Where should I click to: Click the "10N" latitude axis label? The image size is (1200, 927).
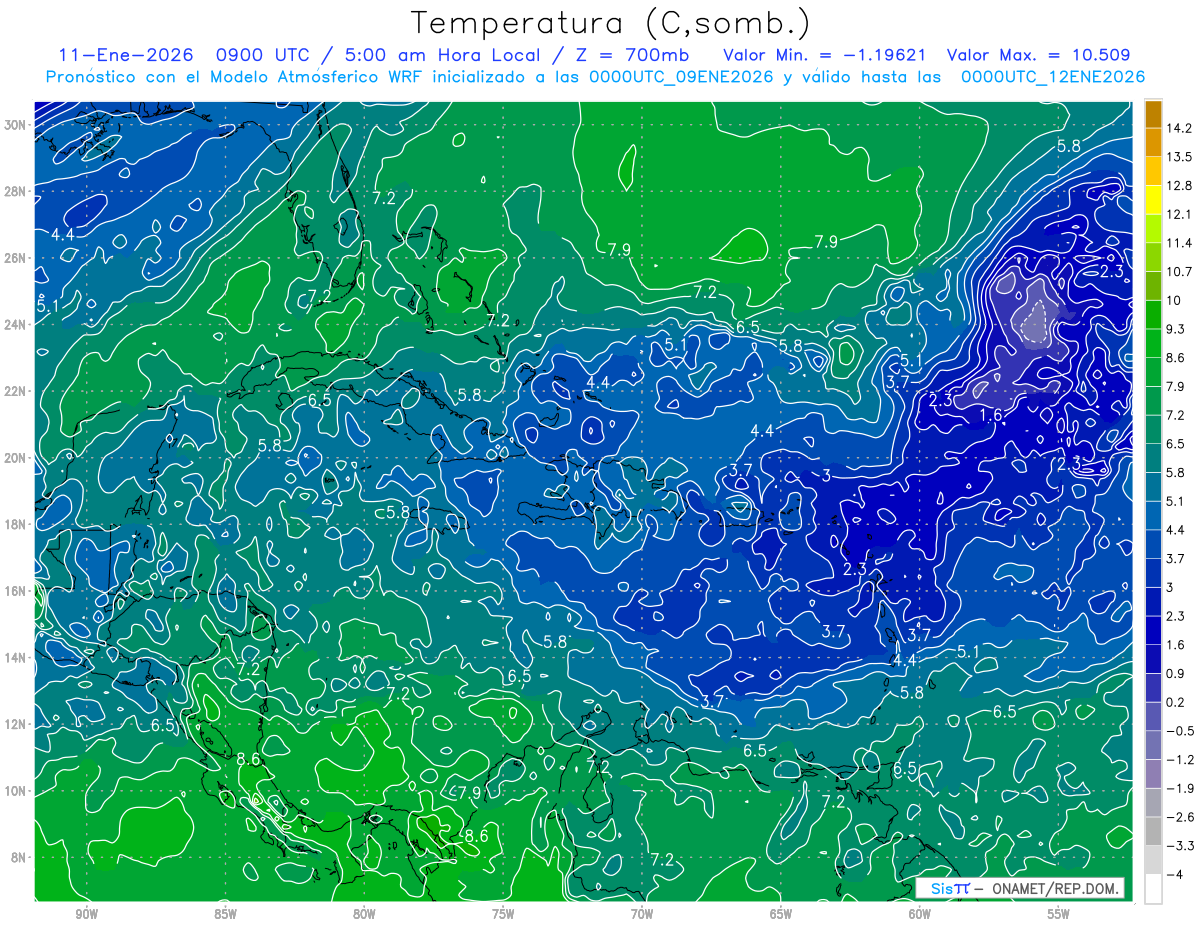point(17,791)
